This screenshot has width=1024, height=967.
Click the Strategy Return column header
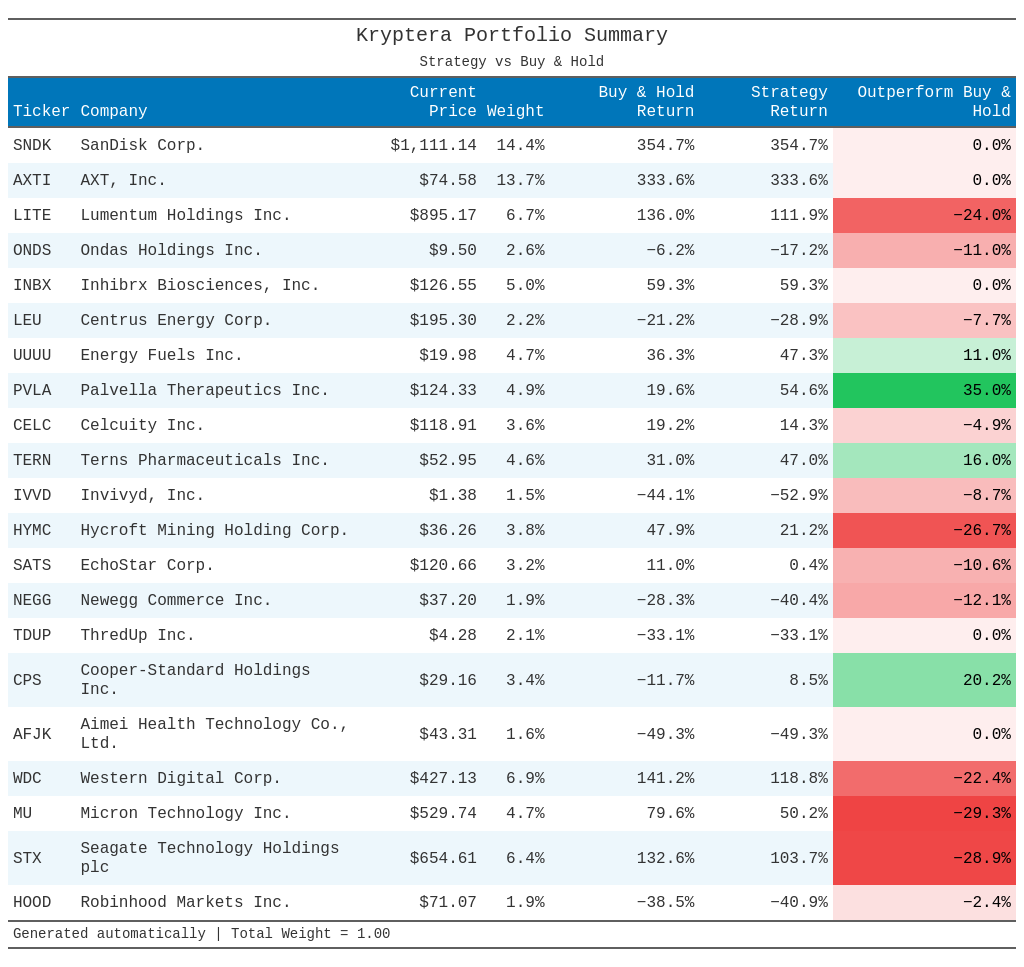pyautogui.click(x=789, y=102)
